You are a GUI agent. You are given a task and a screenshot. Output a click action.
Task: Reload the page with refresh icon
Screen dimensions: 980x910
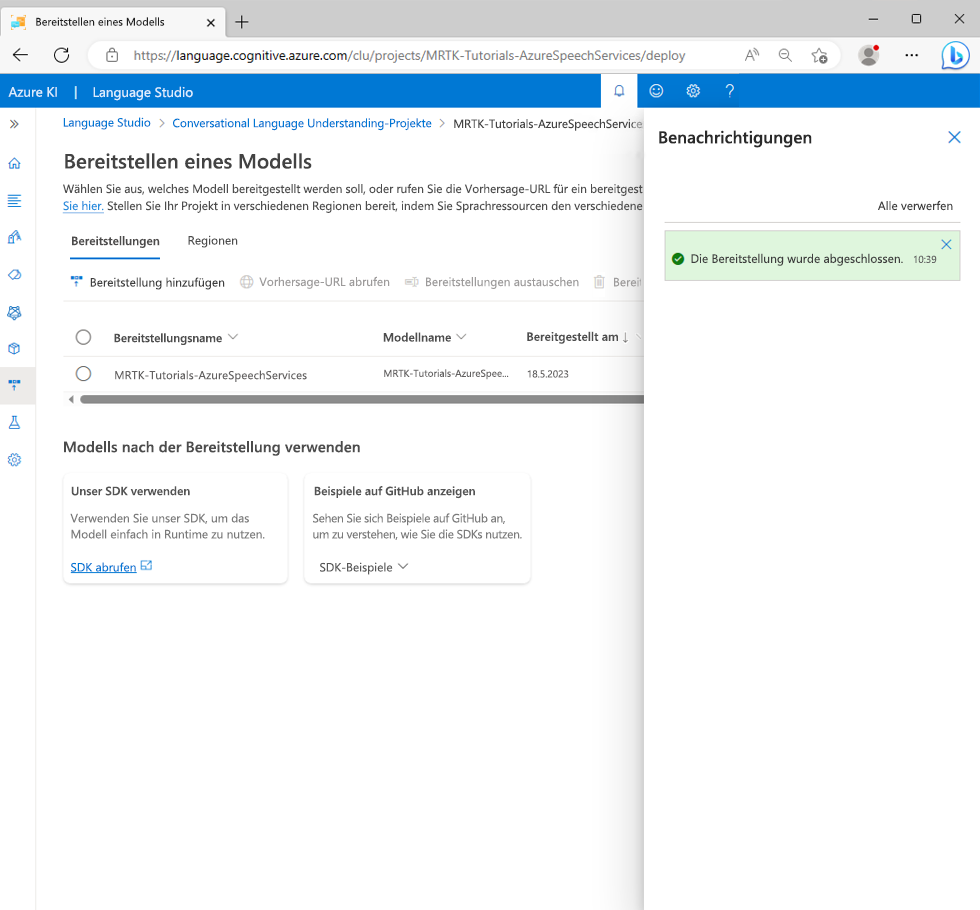pyautogui.click(x=61, y=55)
